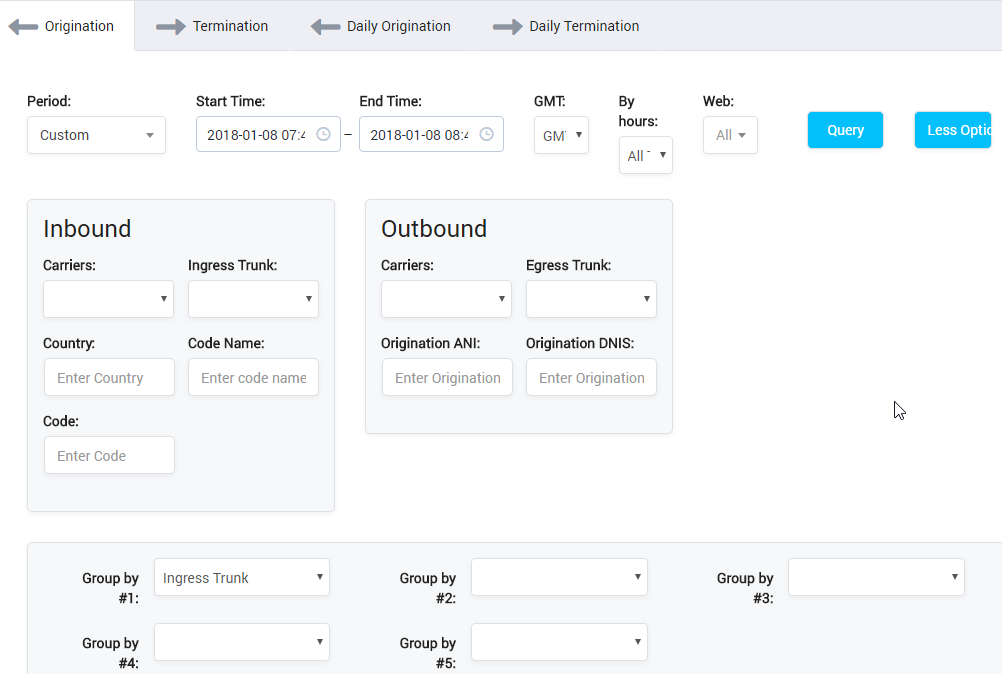Viewport: 1002px width, 674px height.
Task: Open the Ingress Trunk dropdown
Action: pos(253,298)
